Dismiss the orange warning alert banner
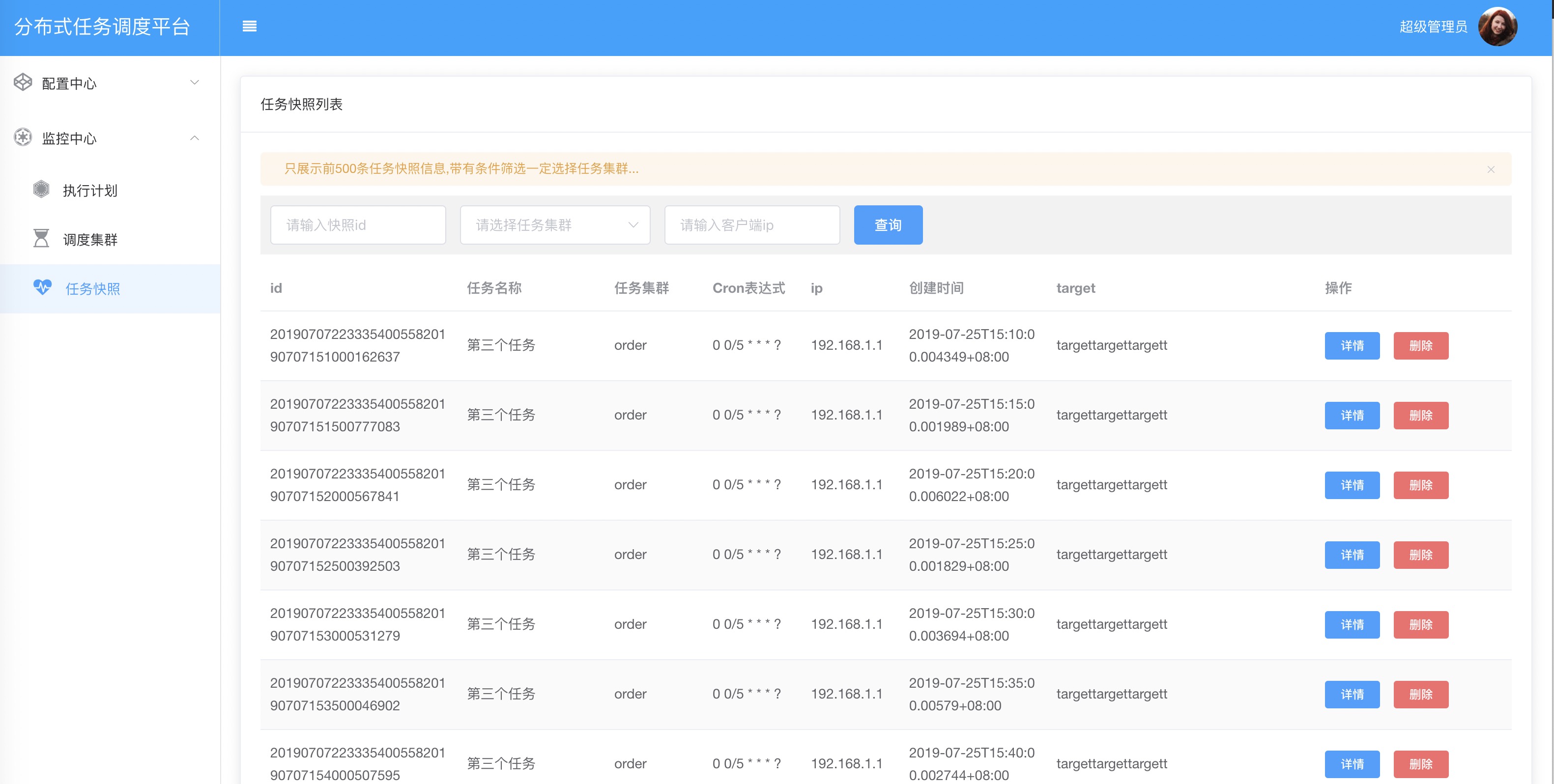Image resolution: width=1554 pixels, height=784 pixels. point(1490,169)
